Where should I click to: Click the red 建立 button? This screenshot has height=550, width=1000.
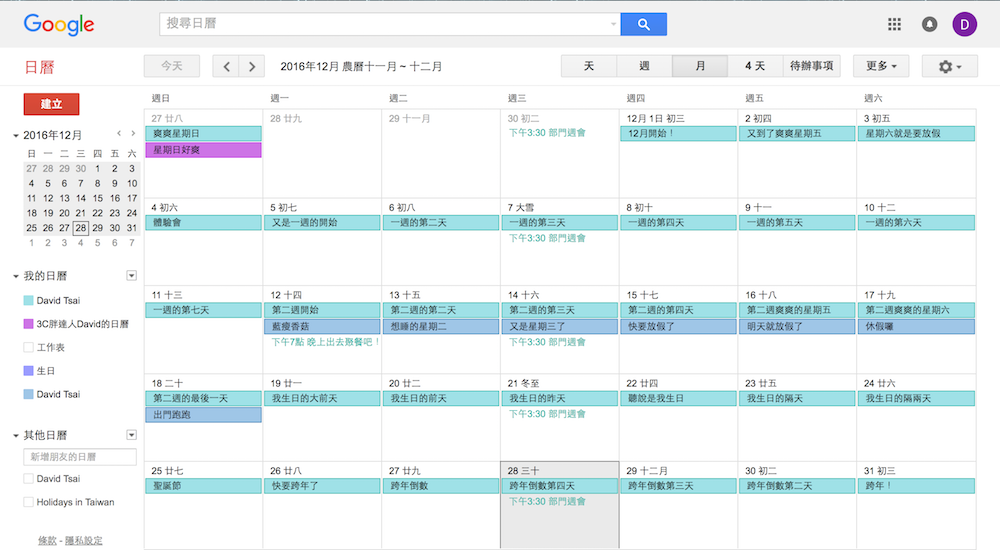tap(51, 104)
